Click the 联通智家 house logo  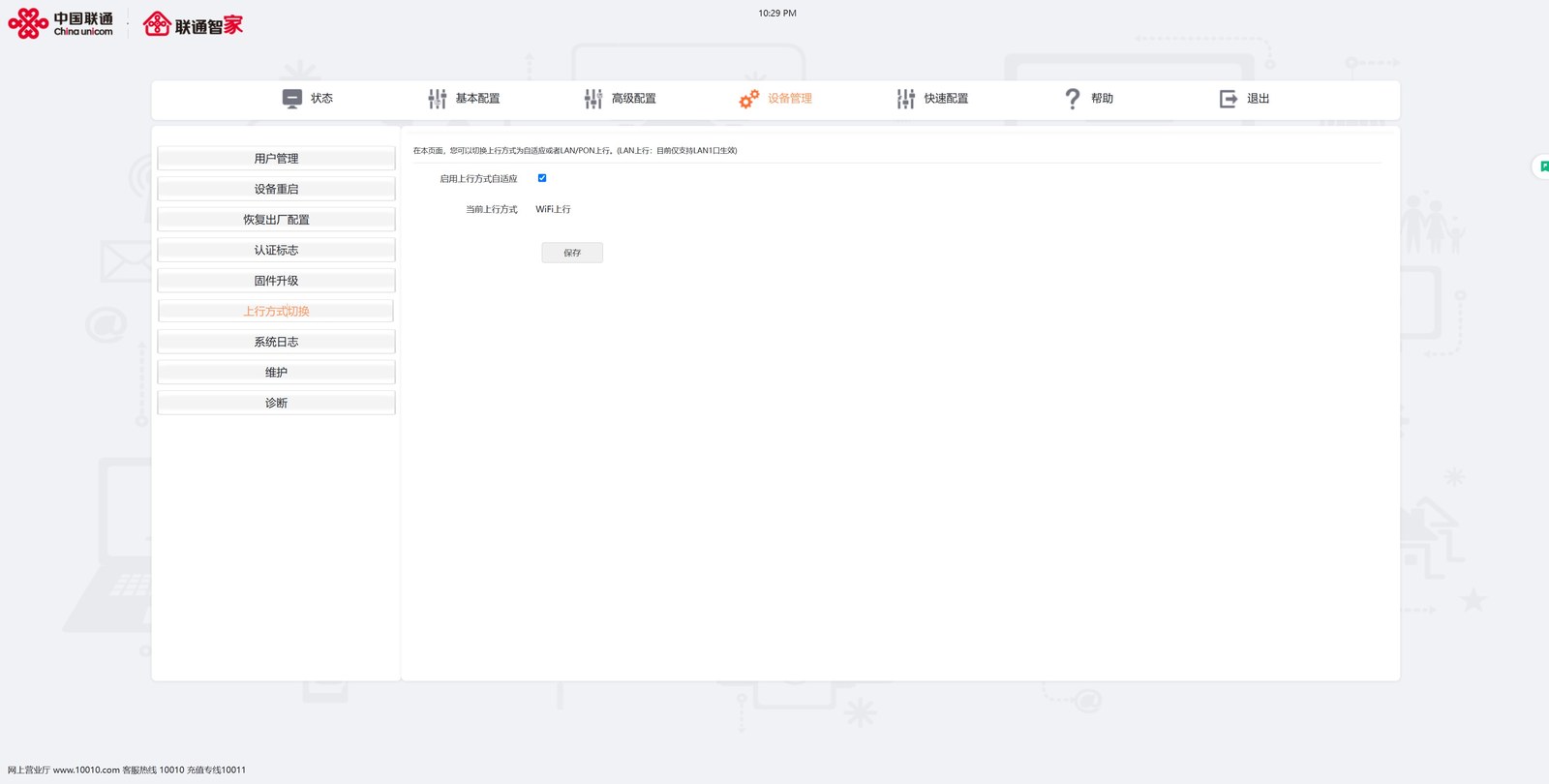tap(194, 24)
